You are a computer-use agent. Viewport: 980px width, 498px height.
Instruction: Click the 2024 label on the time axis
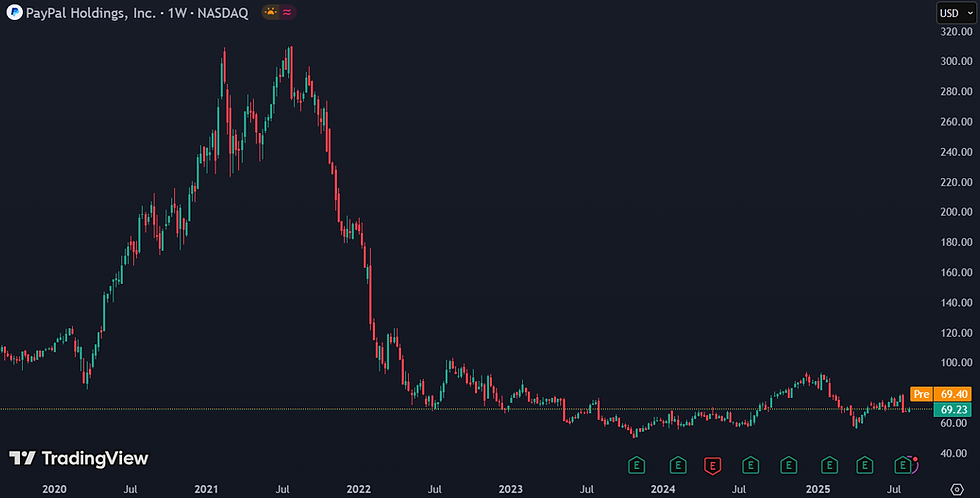663,489
